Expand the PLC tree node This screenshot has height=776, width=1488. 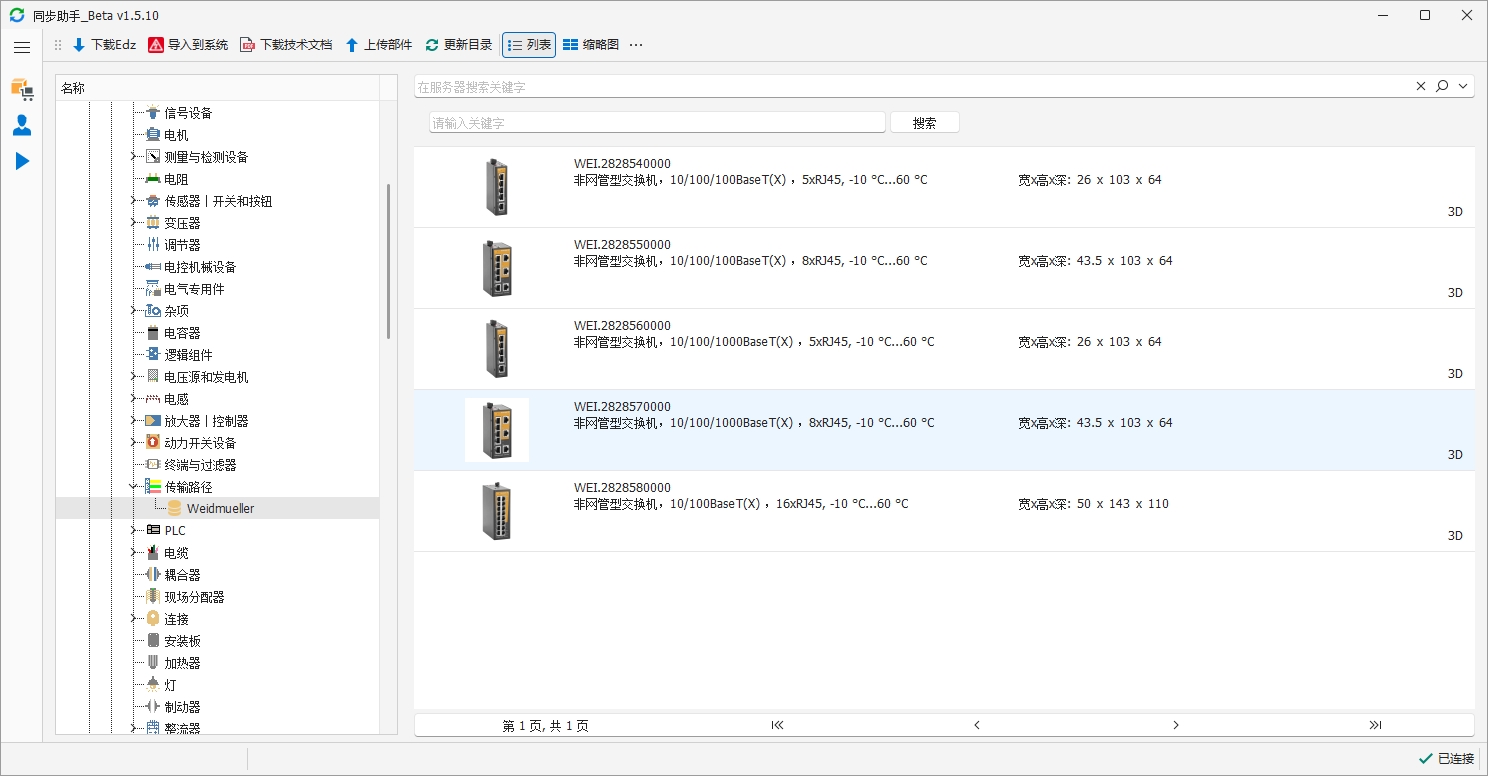pos(133,530)
